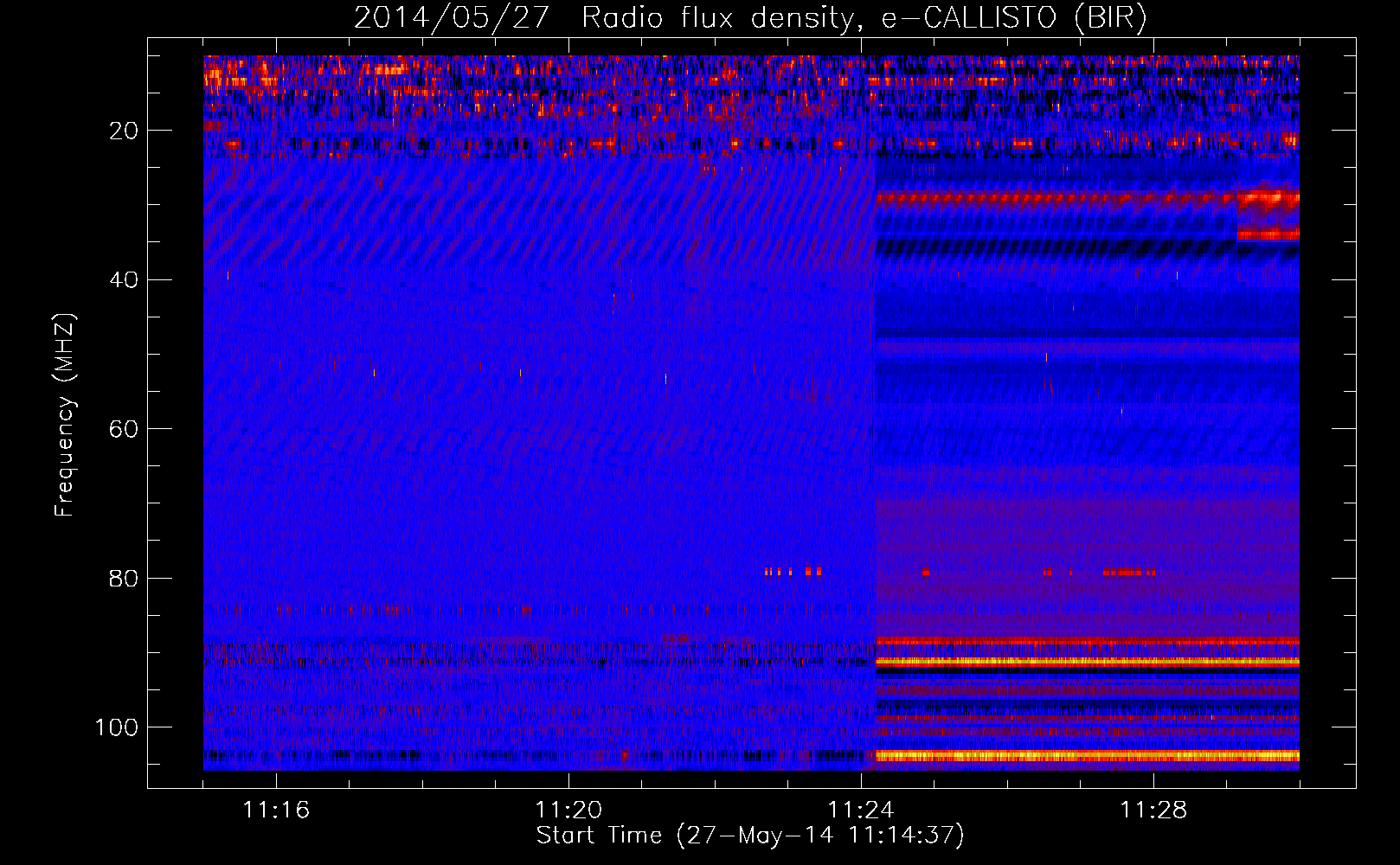The image size is (1400, 865).
Task: Click the 40 frequency tick label
Action: 125,280
